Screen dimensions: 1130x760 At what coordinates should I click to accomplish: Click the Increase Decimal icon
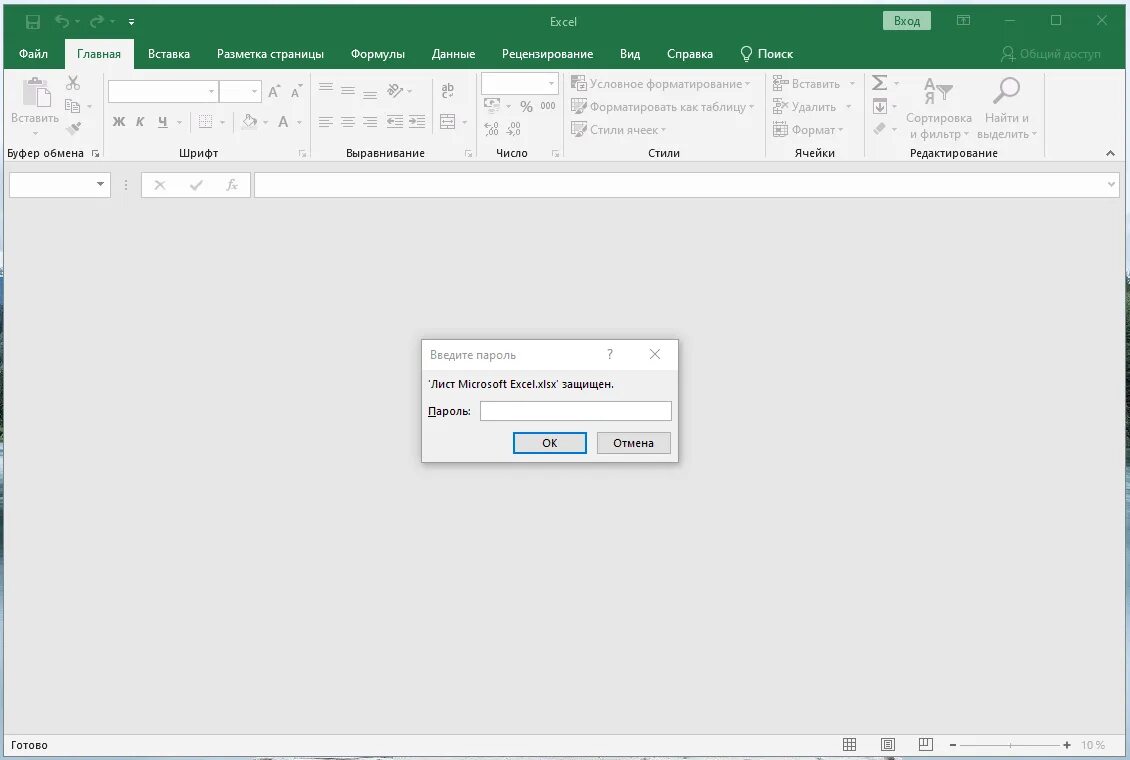pos(491,129)
